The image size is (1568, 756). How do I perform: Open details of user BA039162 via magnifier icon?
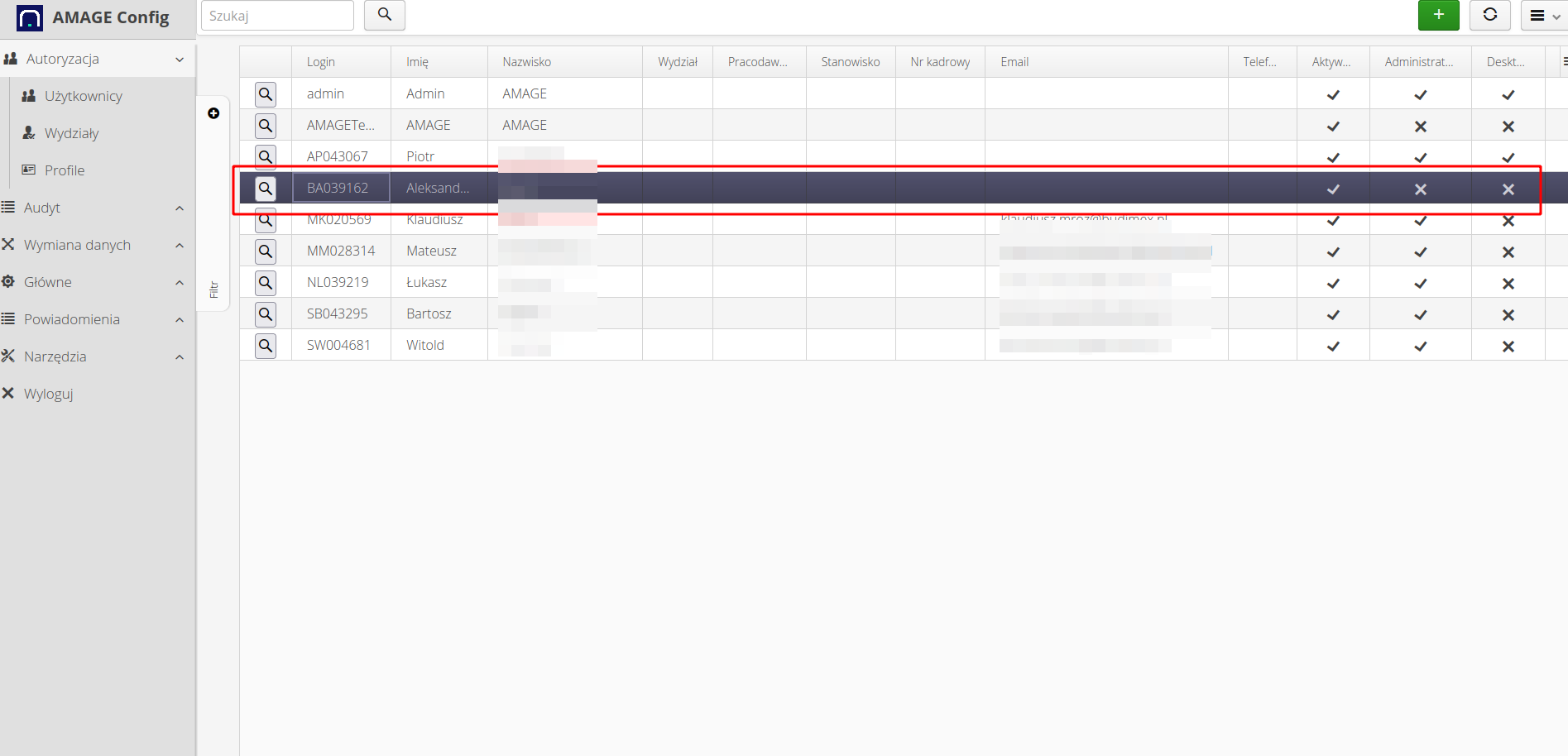266,189
